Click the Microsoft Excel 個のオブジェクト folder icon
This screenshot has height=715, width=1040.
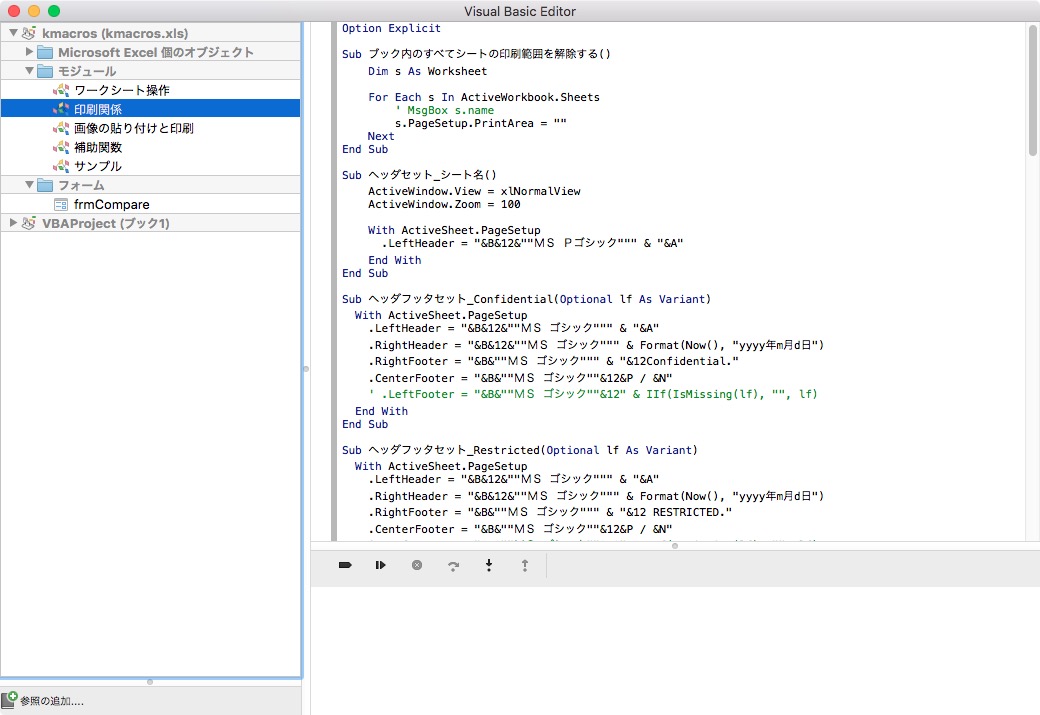coord(45,52)
